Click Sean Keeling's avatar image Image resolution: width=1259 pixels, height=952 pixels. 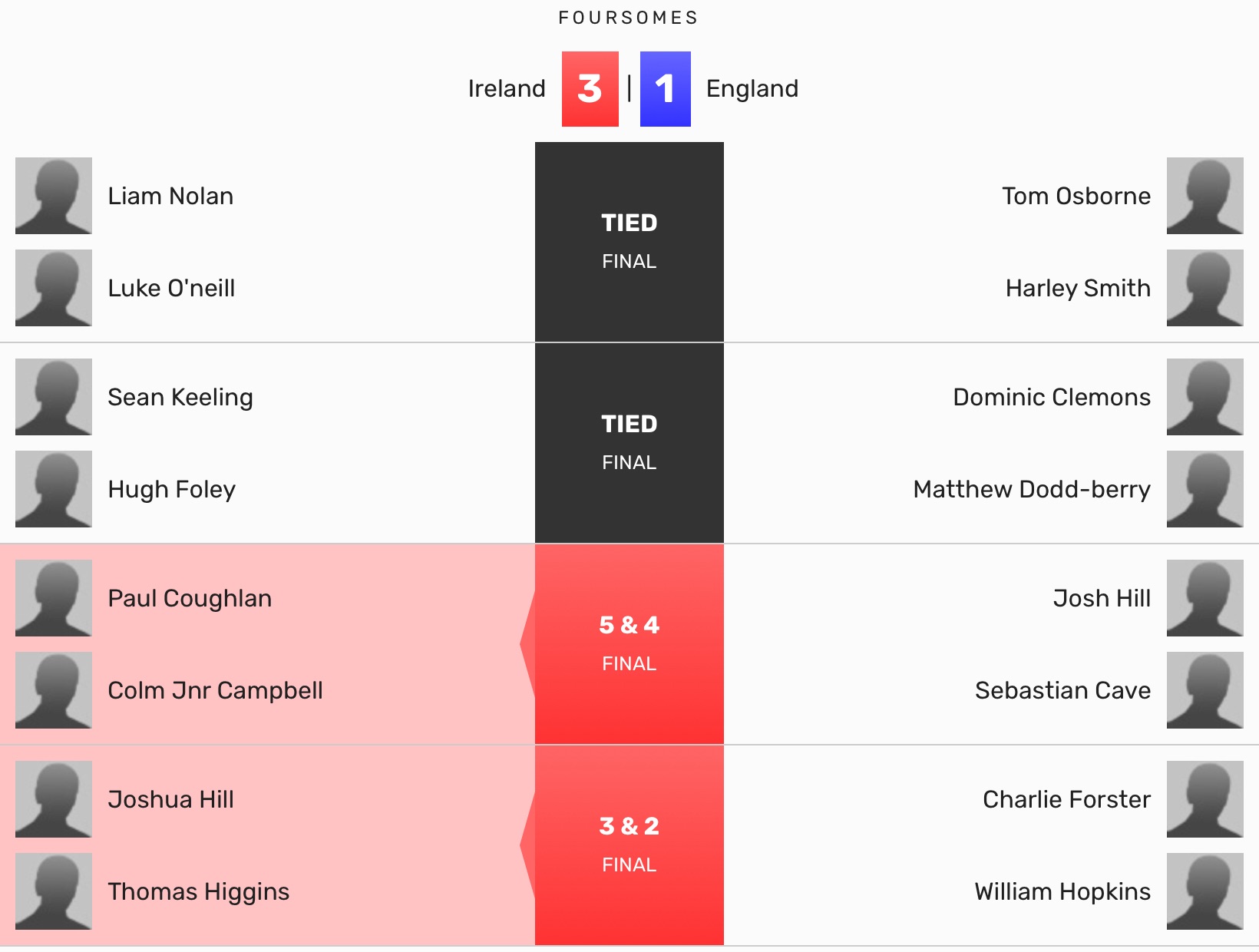point(54,397)
